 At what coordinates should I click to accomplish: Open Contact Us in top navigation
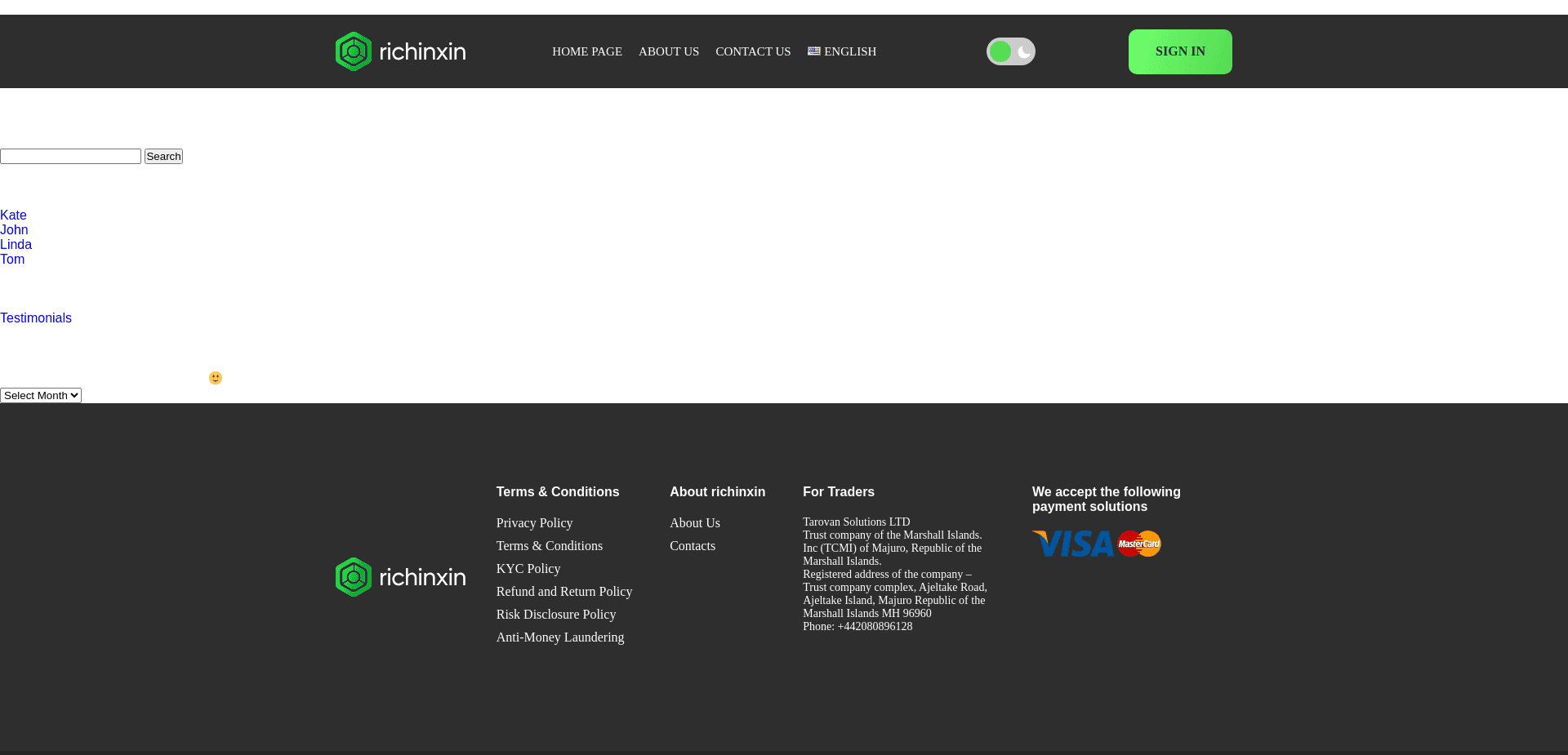(x=753, y=51)
